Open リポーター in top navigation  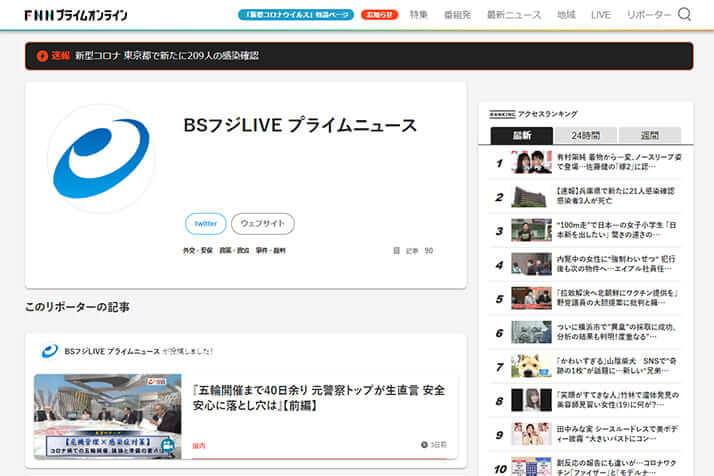click(649, 15)
